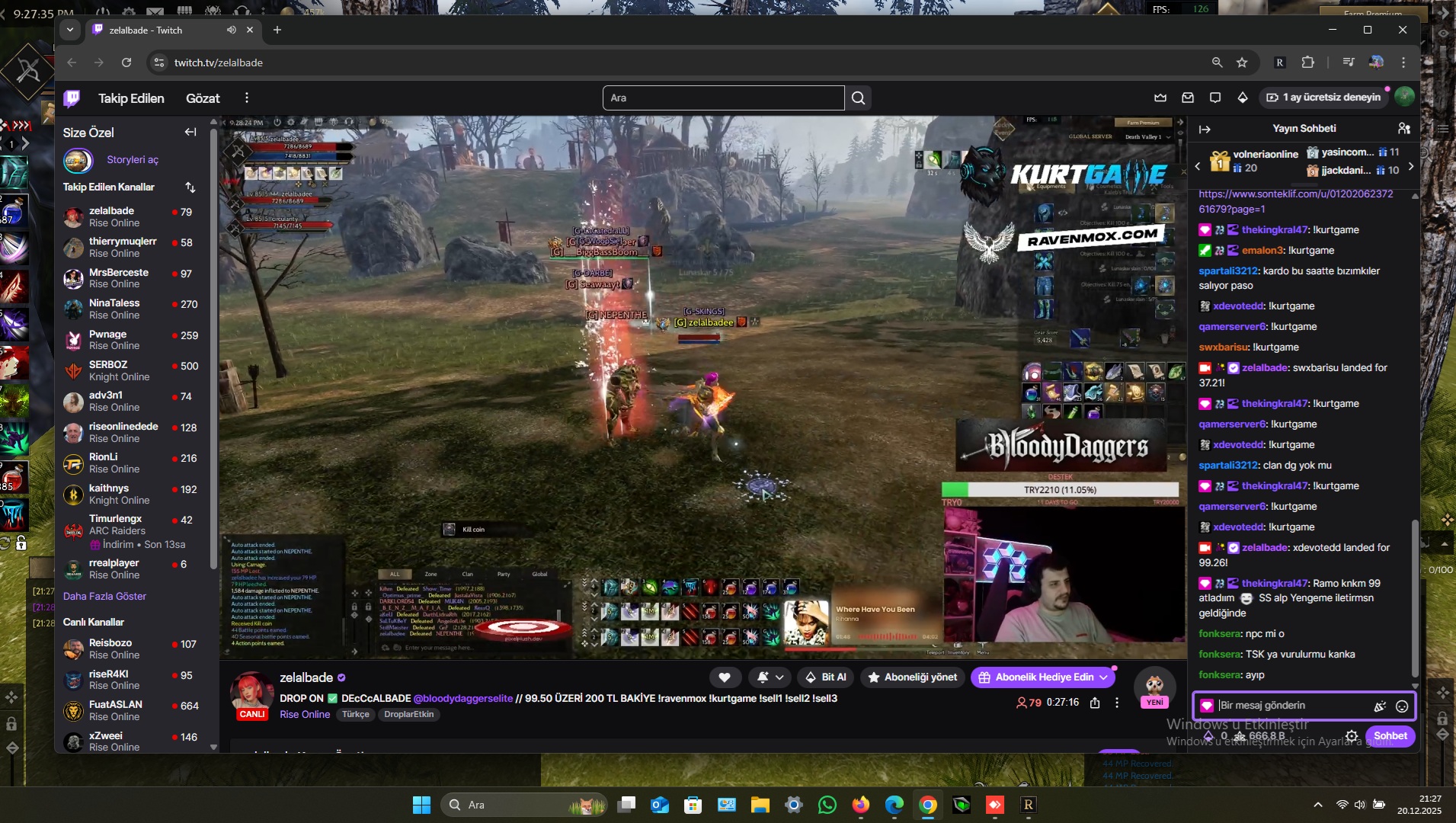Open the chat community users icon
The width and height of the screenshot is (1456, 823).
pyautogui.click(x=1404, y=128)
